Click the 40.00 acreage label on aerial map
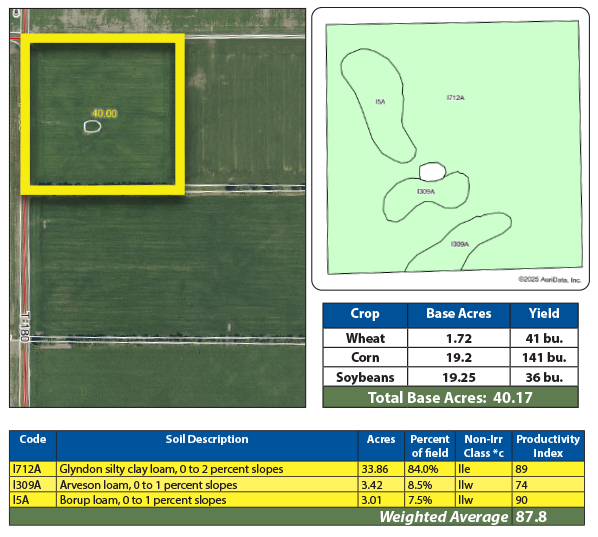Image resolution: width=598 pixels, height=537 pixels. pos(104,113)
